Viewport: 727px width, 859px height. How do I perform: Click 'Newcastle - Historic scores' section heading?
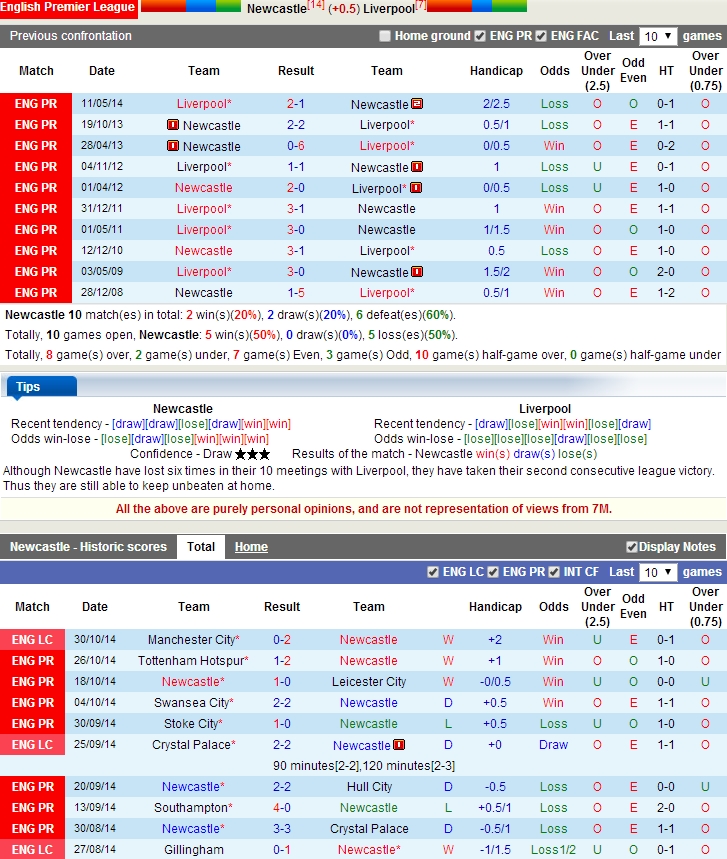pos(88,547)
